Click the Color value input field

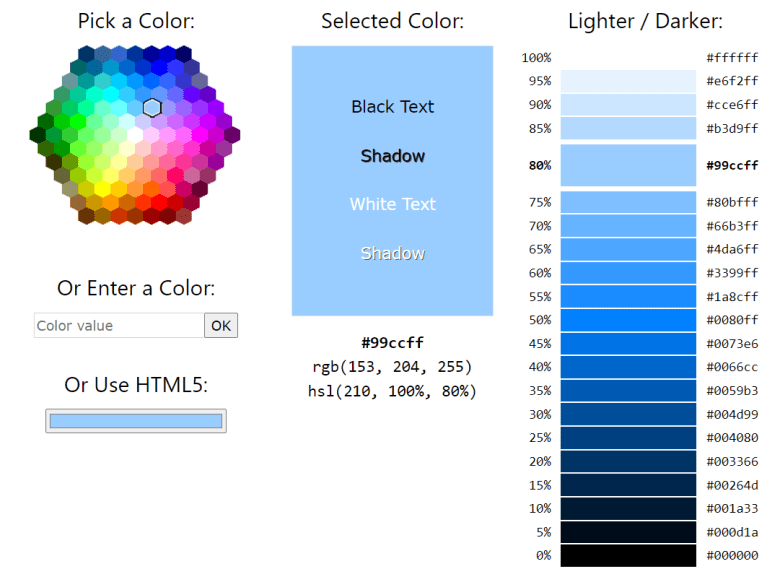point(119,325)
